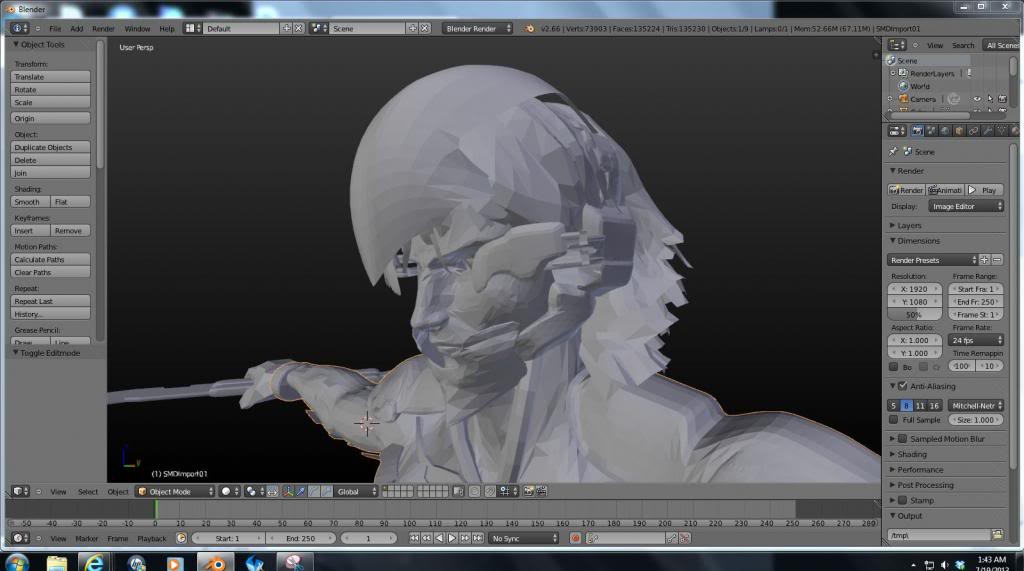Toggle Camera visibility eye in outliner
Viewport: 1024px width, 571px height.
(977, 99)
